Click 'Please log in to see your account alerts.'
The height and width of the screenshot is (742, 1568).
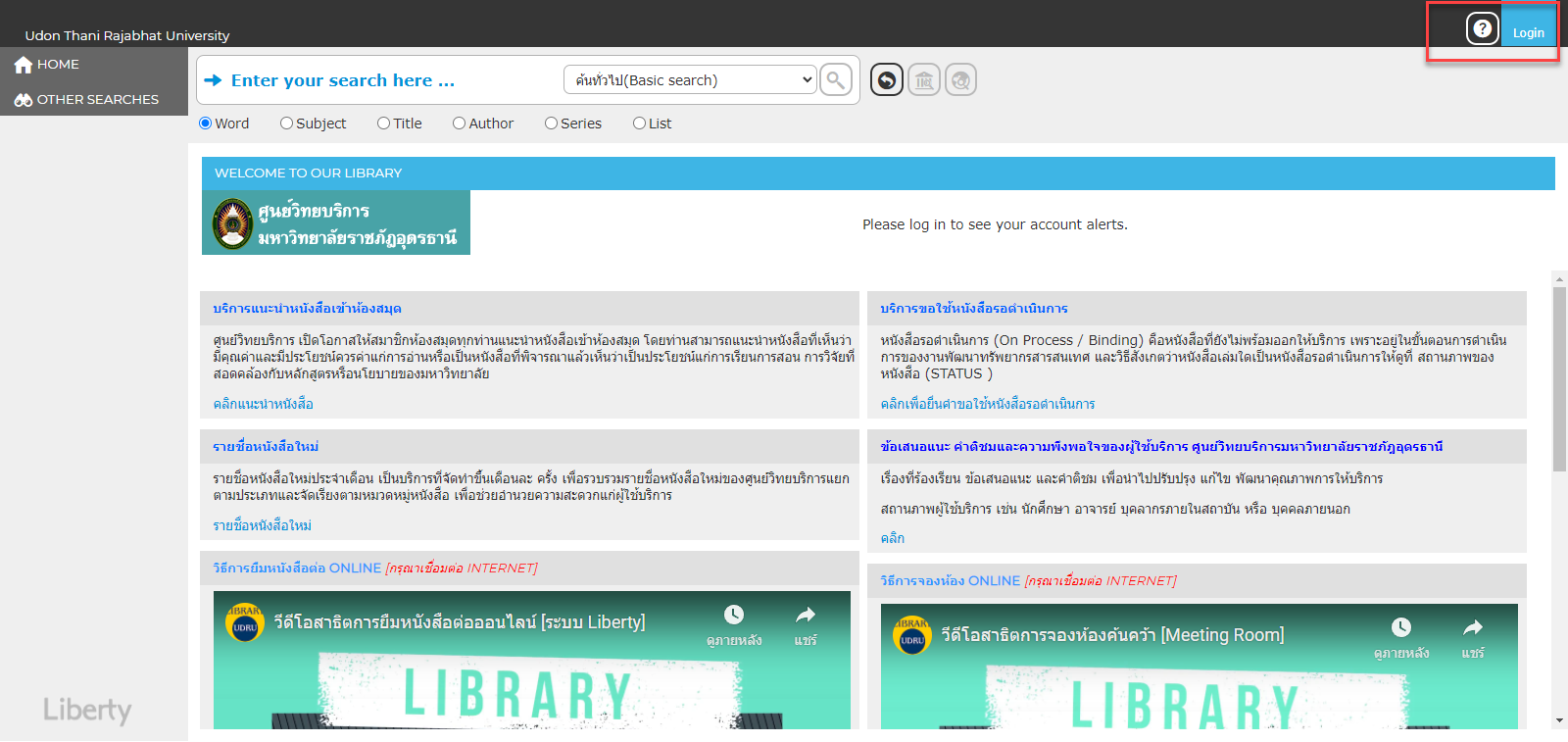pyautogui.click(x=995, y=224)
